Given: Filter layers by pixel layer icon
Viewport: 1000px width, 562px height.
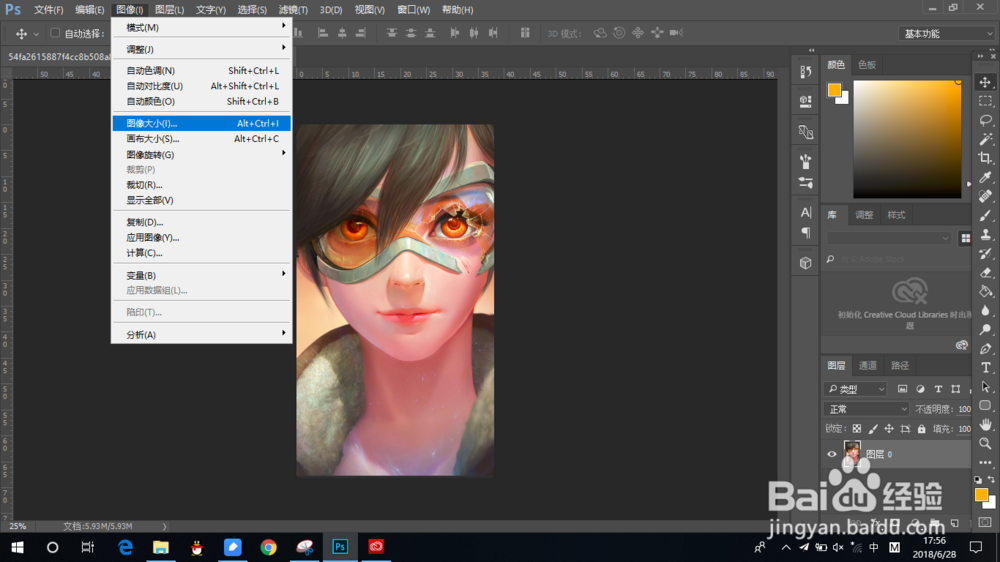Looking at the screenshot, I should (902, 389).
